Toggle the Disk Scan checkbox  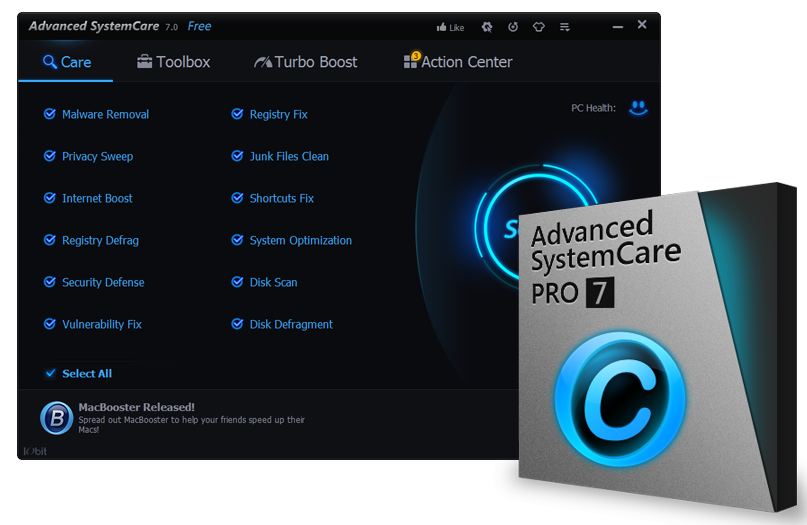tap(237, 282)
